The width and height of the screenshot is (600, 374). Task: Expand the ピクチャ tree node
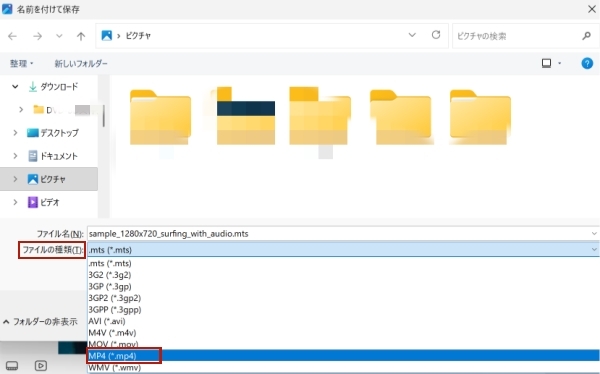pos(15,179)
